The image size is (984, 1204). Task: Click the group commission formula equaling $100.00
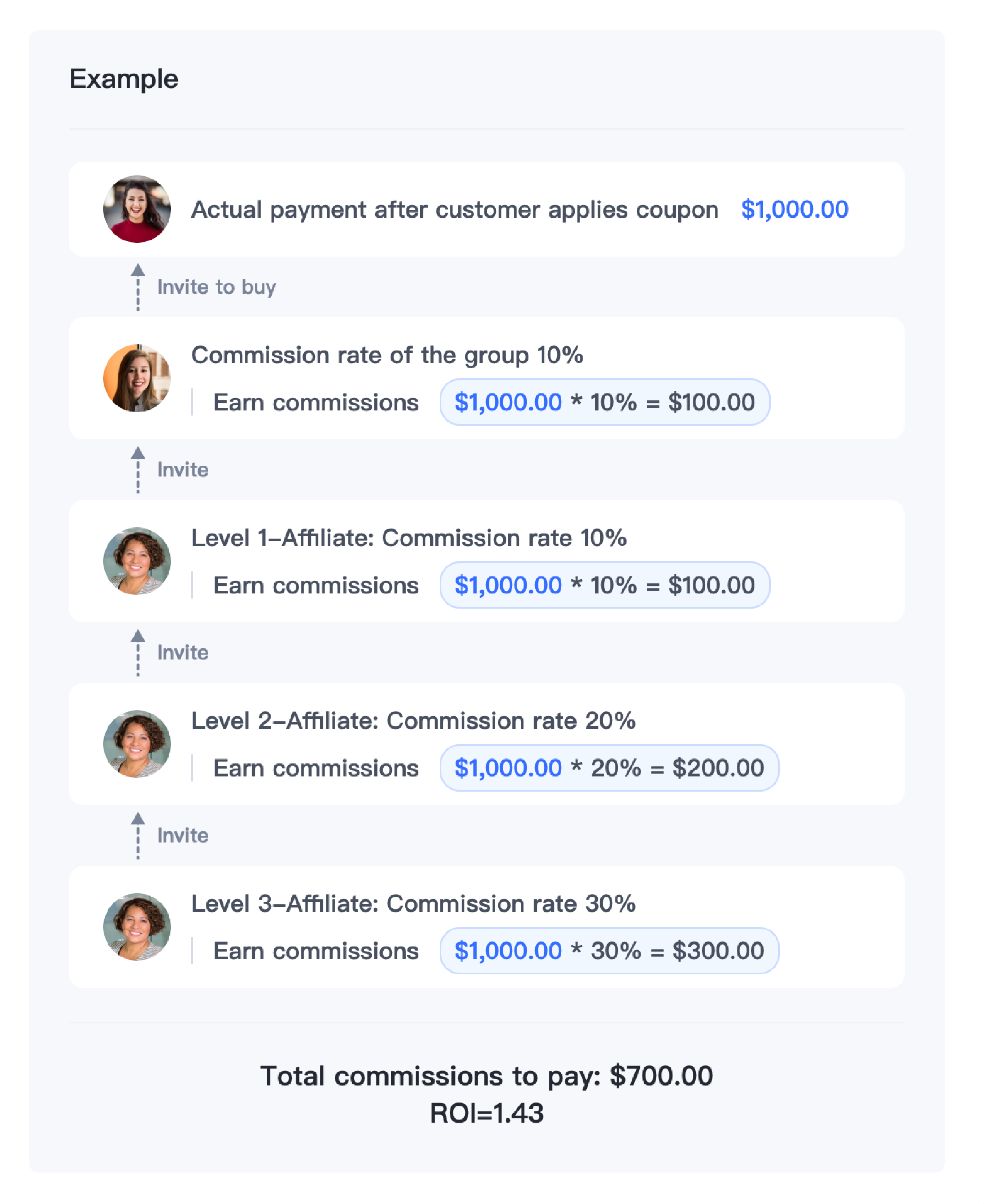click(x=605, y=403)
